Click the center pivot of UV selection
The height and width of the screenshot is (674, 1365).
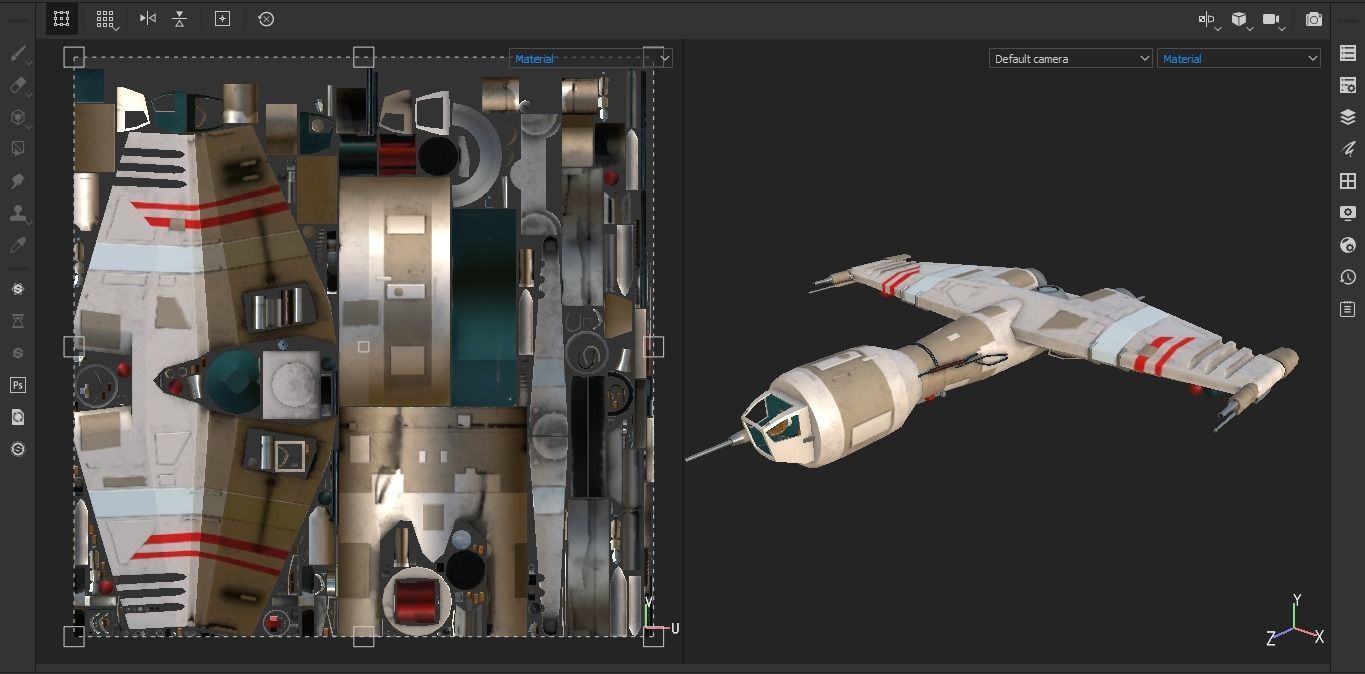click(x=364, y=347)
